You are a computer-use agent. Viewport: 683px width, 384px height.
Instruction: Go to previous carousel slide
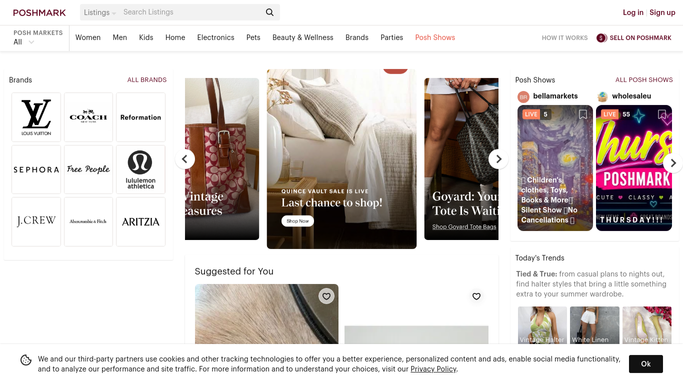[185, 159]
